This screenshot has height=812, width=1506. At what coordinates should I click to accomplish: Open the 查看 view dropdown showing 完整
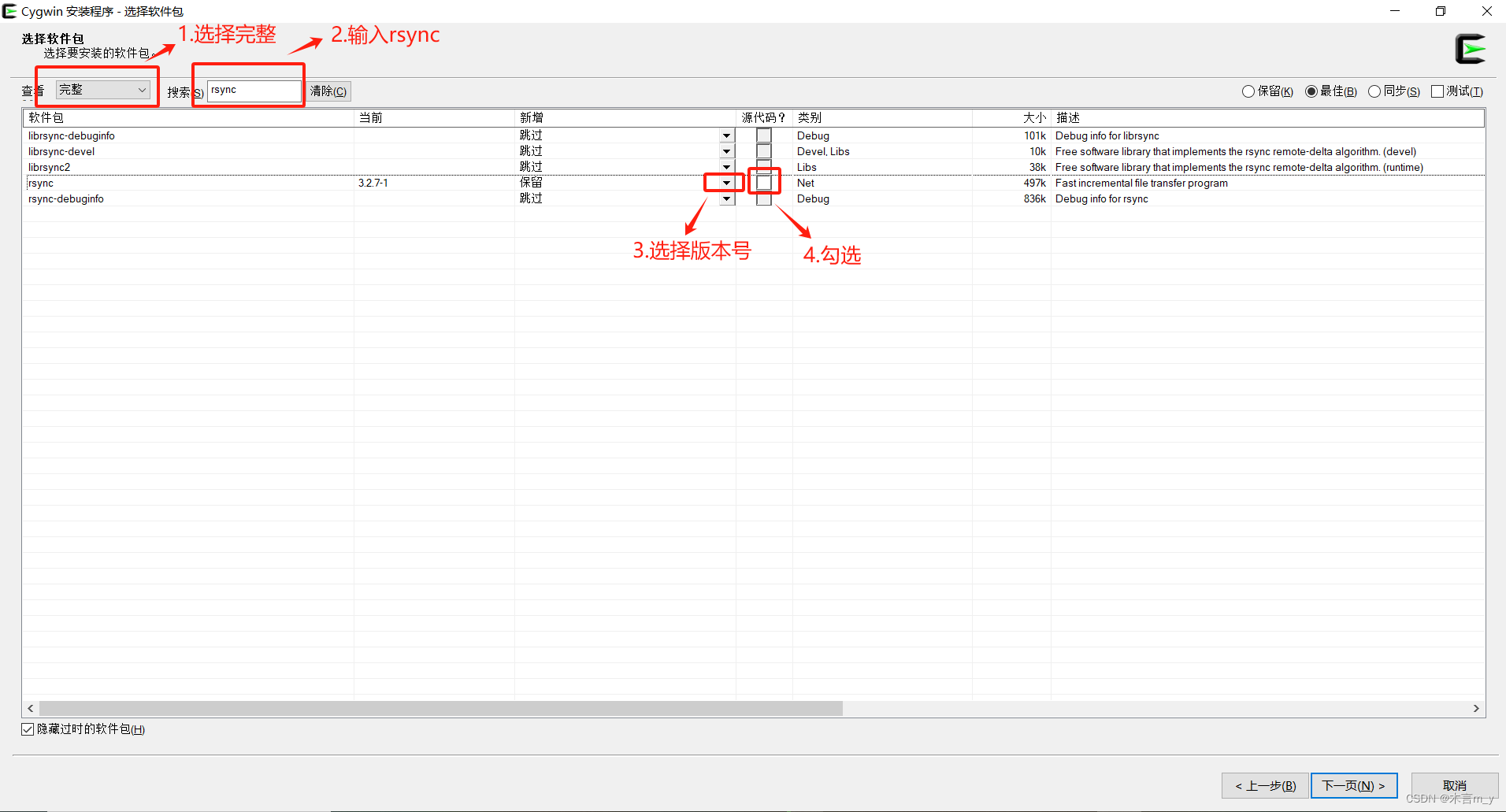pos(102,90)
